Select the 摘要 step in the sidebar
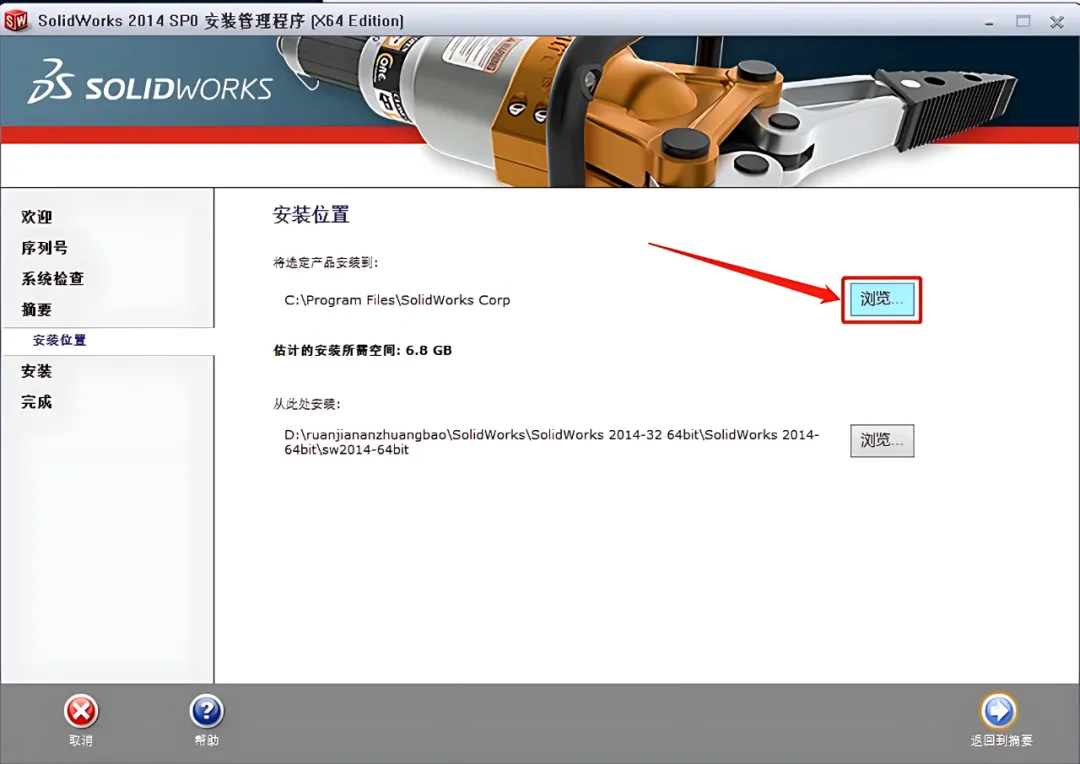The height and width of the screenshot is (764, 1080). (37, 310)
